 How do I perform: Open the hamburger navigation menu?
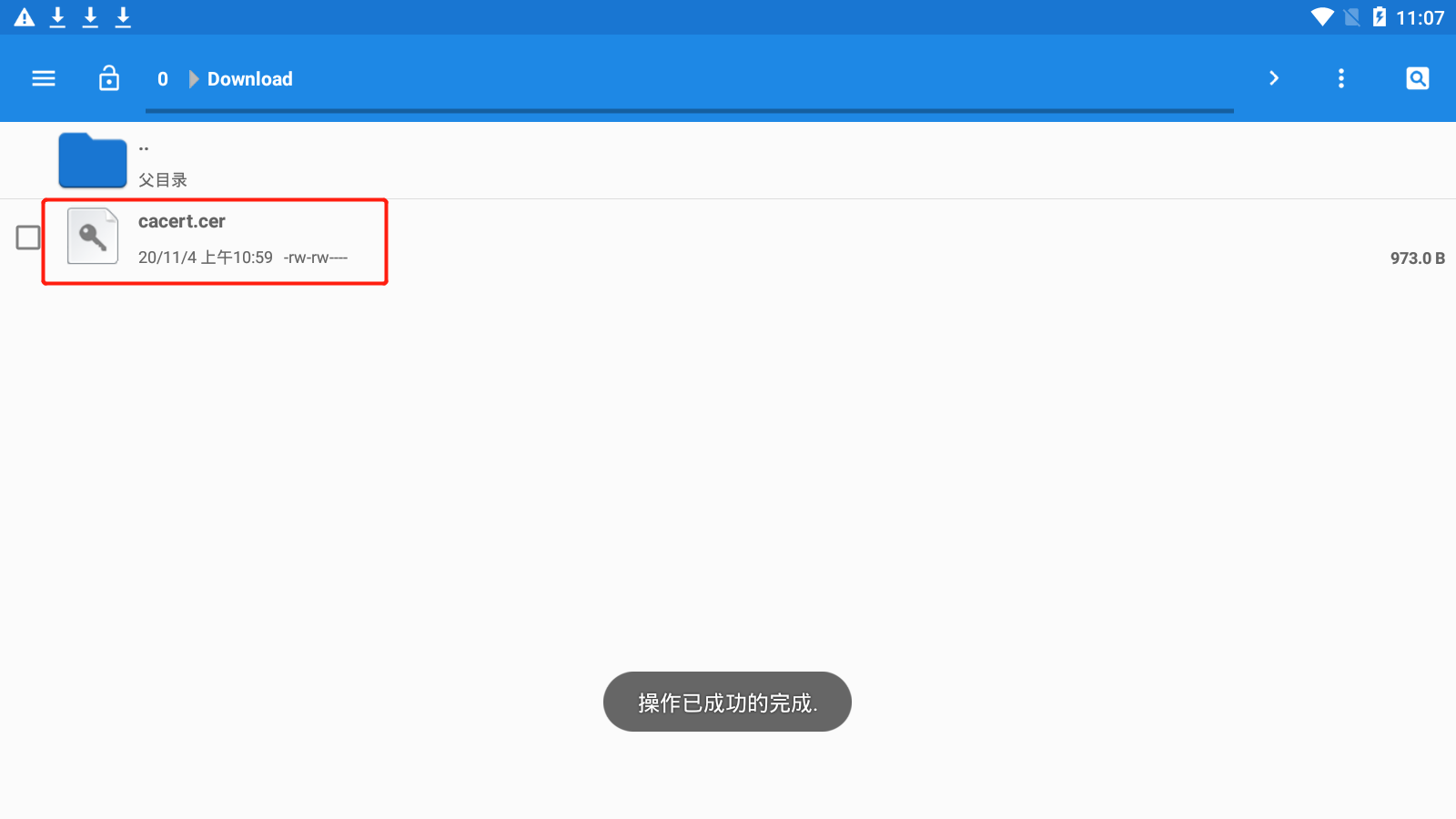(44, 78)
